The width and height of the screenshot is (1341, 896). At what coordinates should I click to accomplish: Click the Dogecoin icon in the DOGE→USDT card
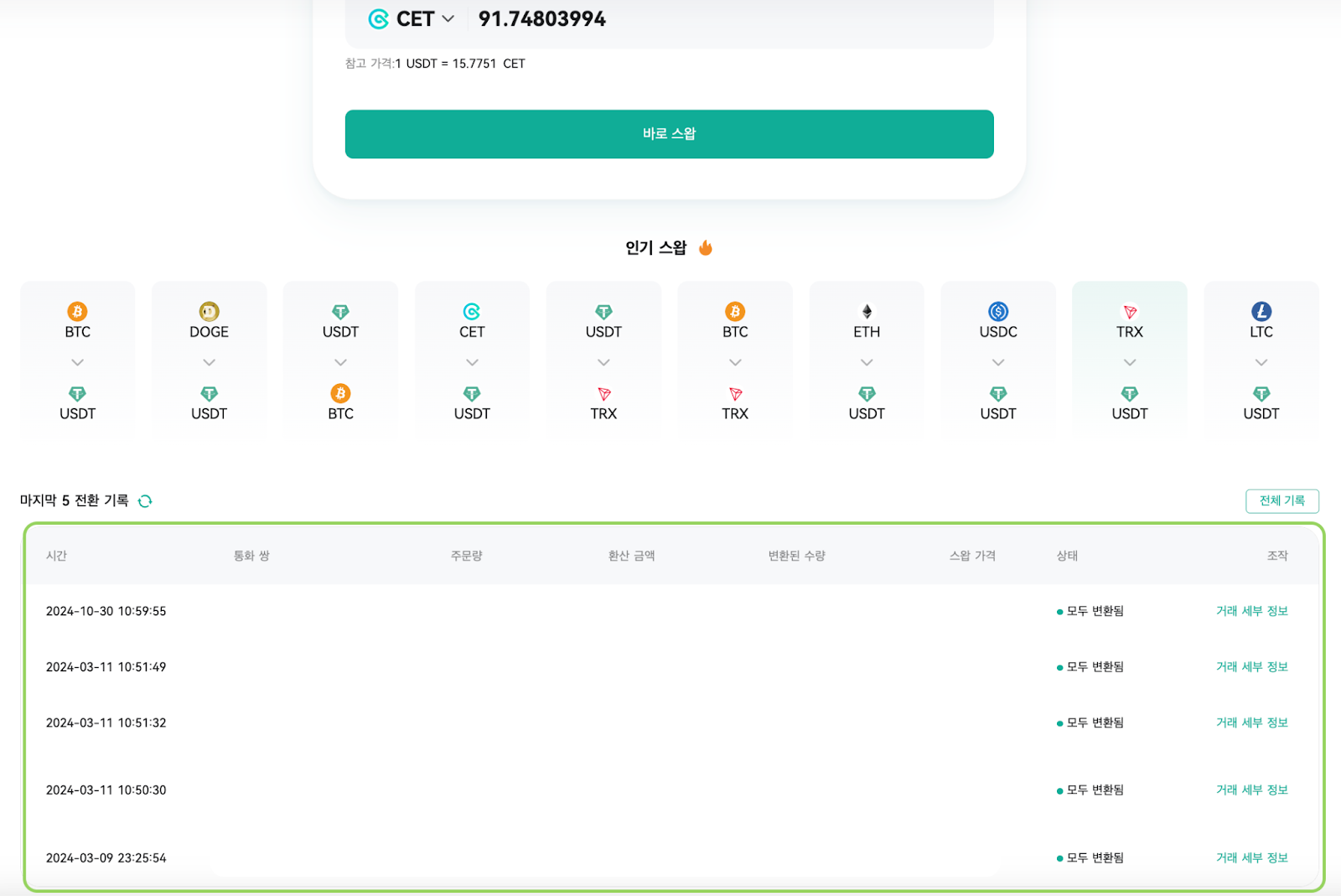click(209, 311)
